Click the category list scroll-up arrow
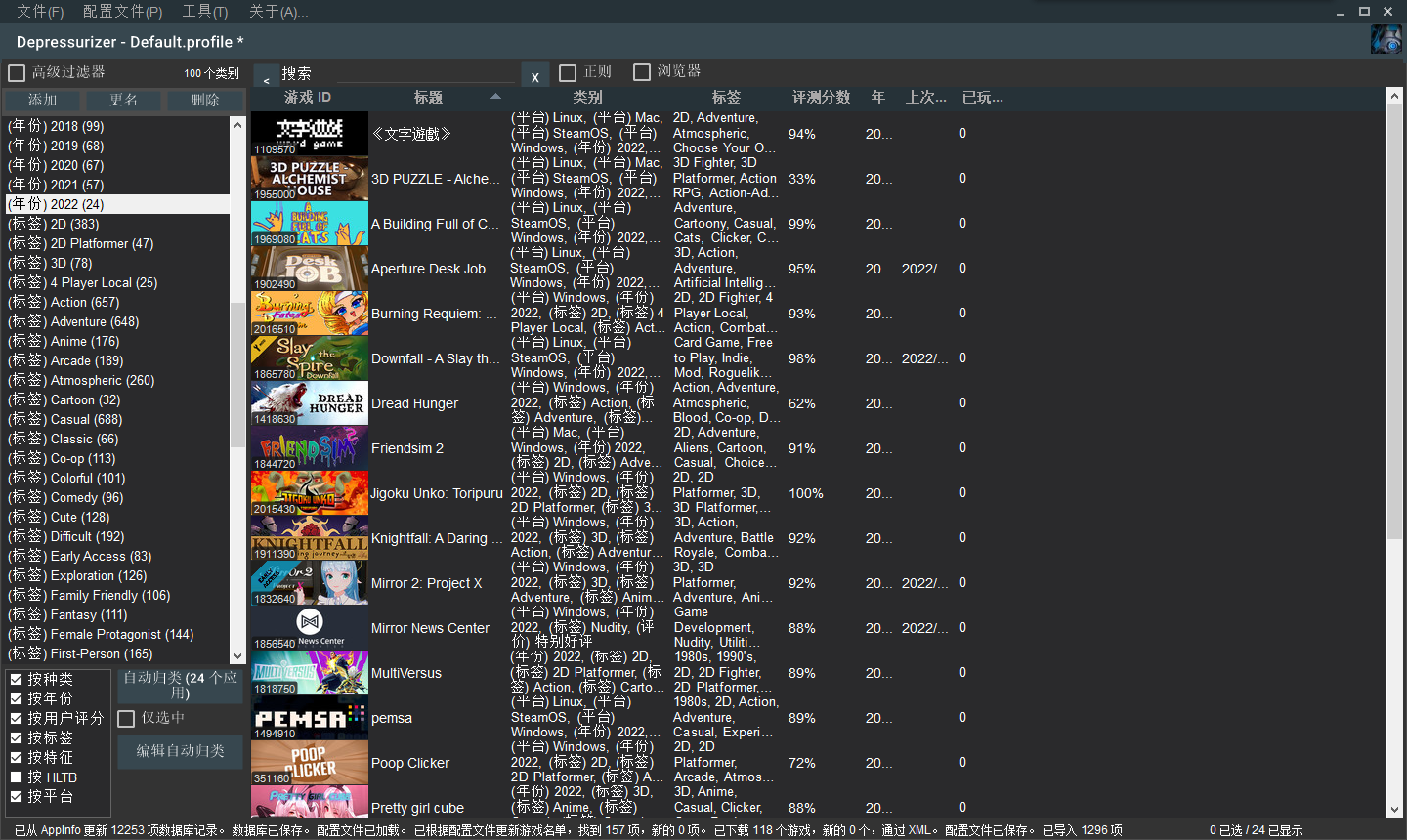Screen dimensions: 1407x840 [237, 125]
